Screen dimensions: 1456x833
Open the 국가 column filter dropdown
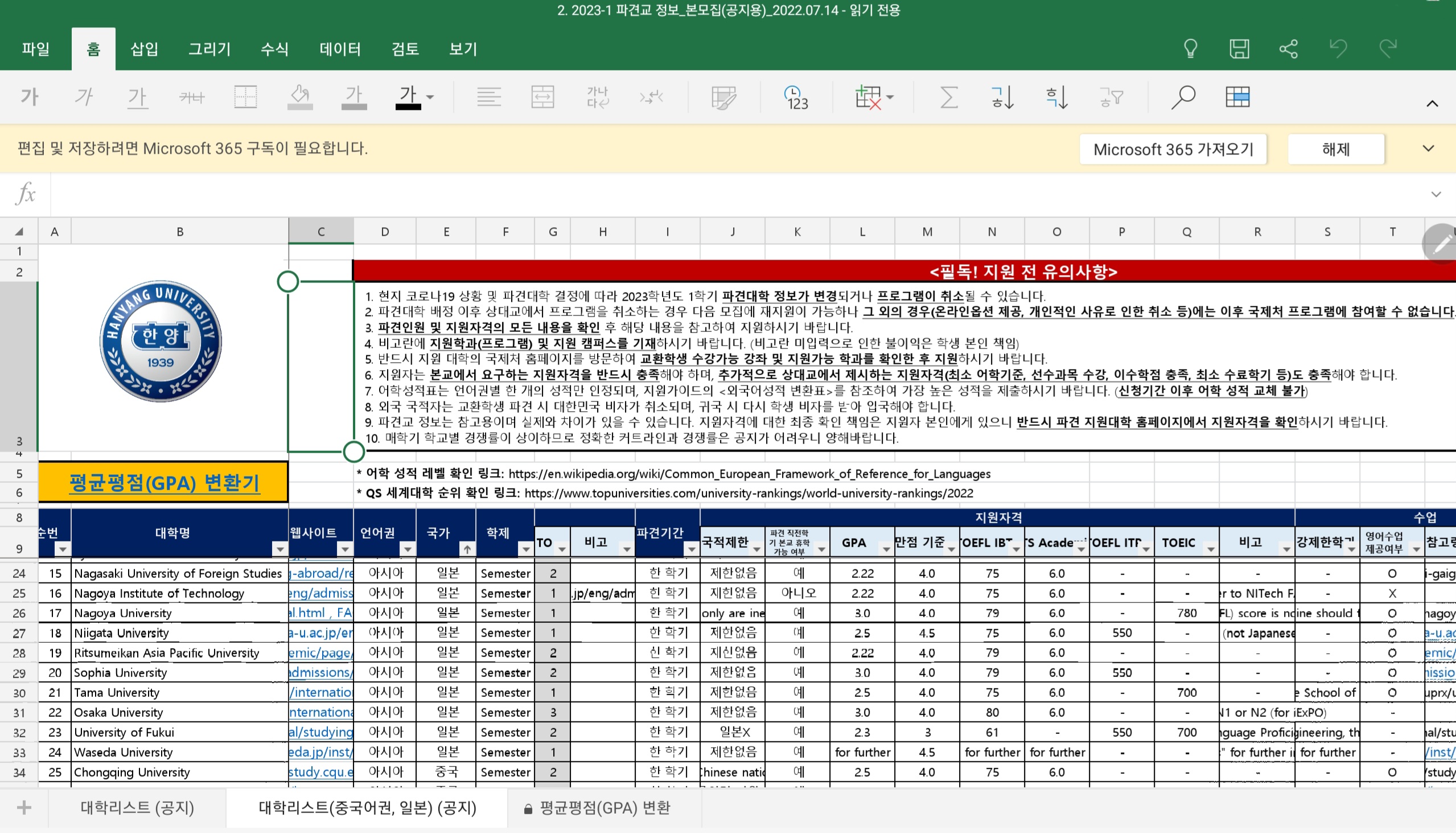pos(467,549)
